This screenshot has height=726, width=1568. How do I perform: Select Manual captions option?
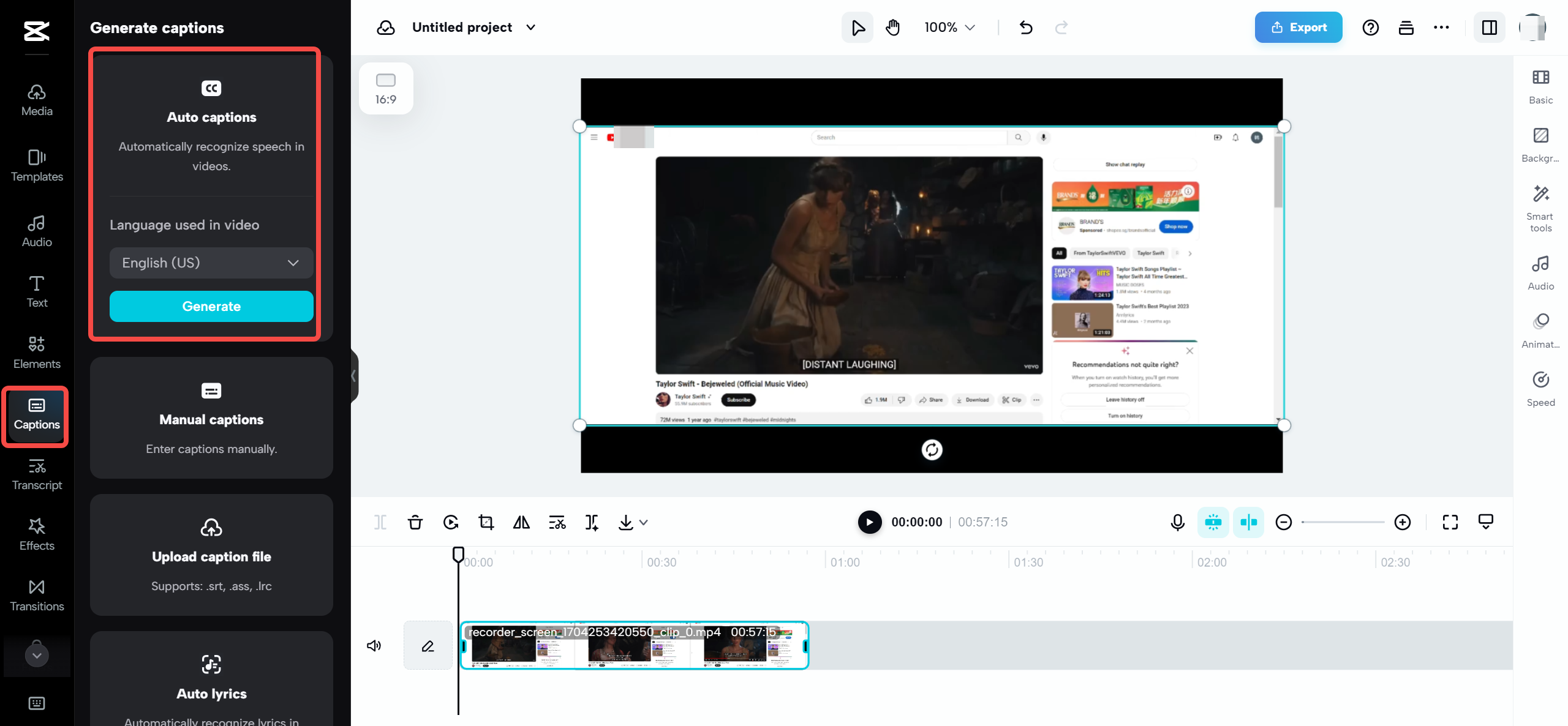point(211,418)
